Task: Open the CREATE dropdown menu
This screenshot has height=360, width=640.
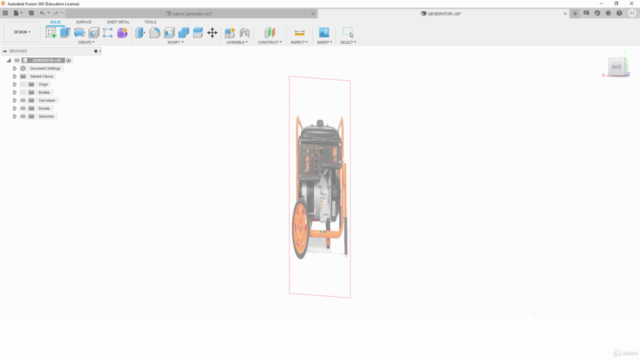Action: click(86, 42)
